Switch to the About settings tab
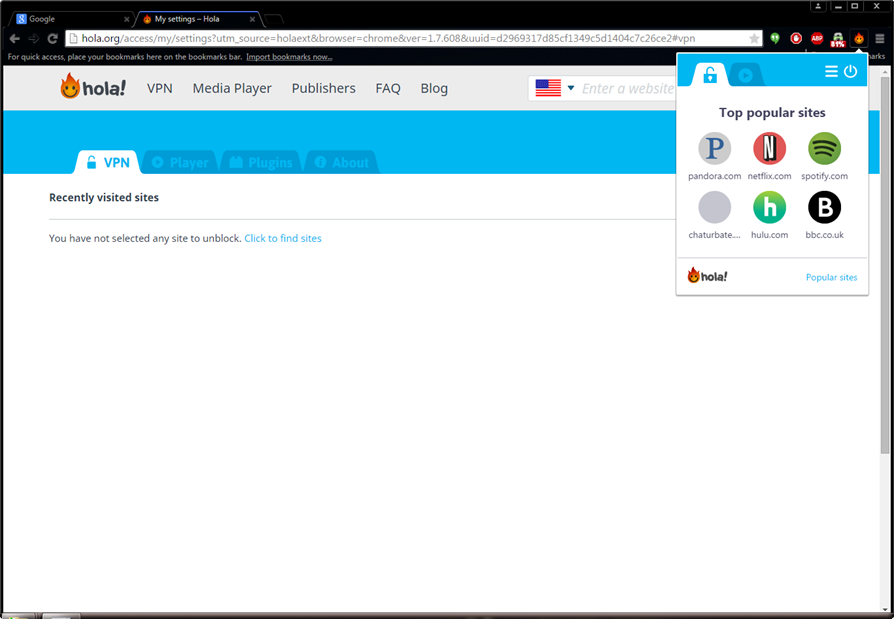 pos(342,162)
